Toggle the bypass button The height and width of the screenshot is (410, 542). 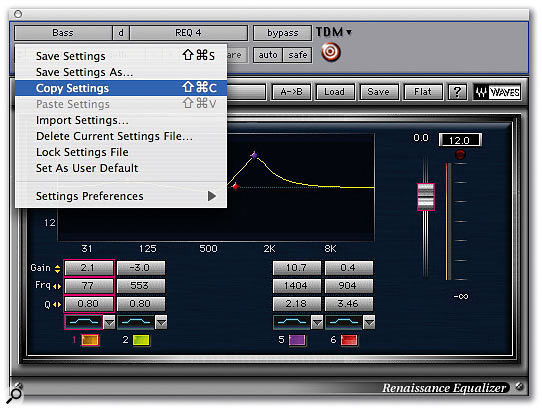(282, 33)
